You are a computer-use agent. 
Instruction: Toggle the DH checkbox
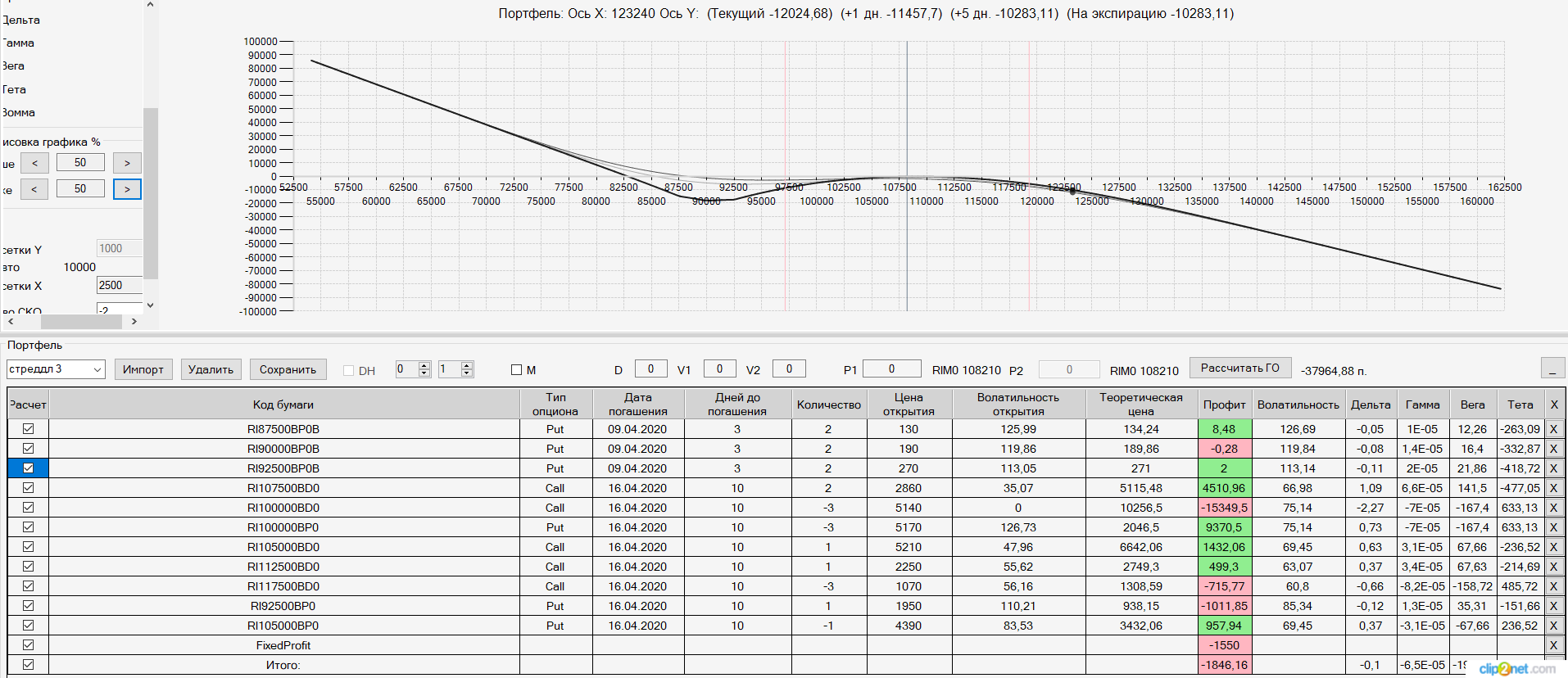coord(349,370)
